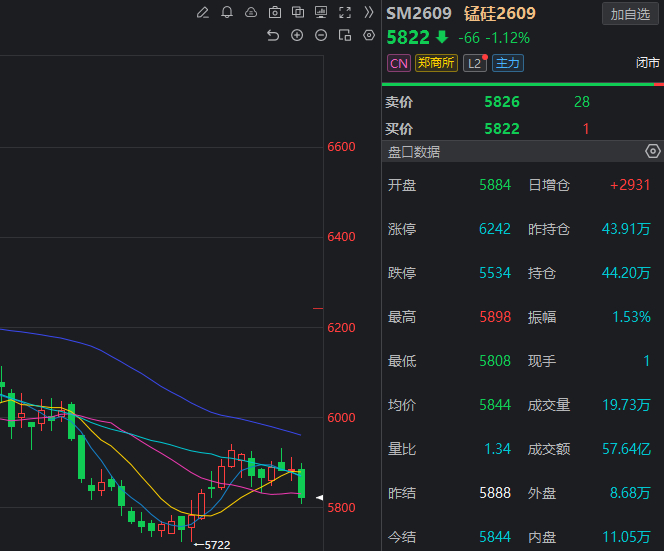This screenshot has height=551, width=664.
Task: Click the 6600 price axis label
Action: point(341,147)
